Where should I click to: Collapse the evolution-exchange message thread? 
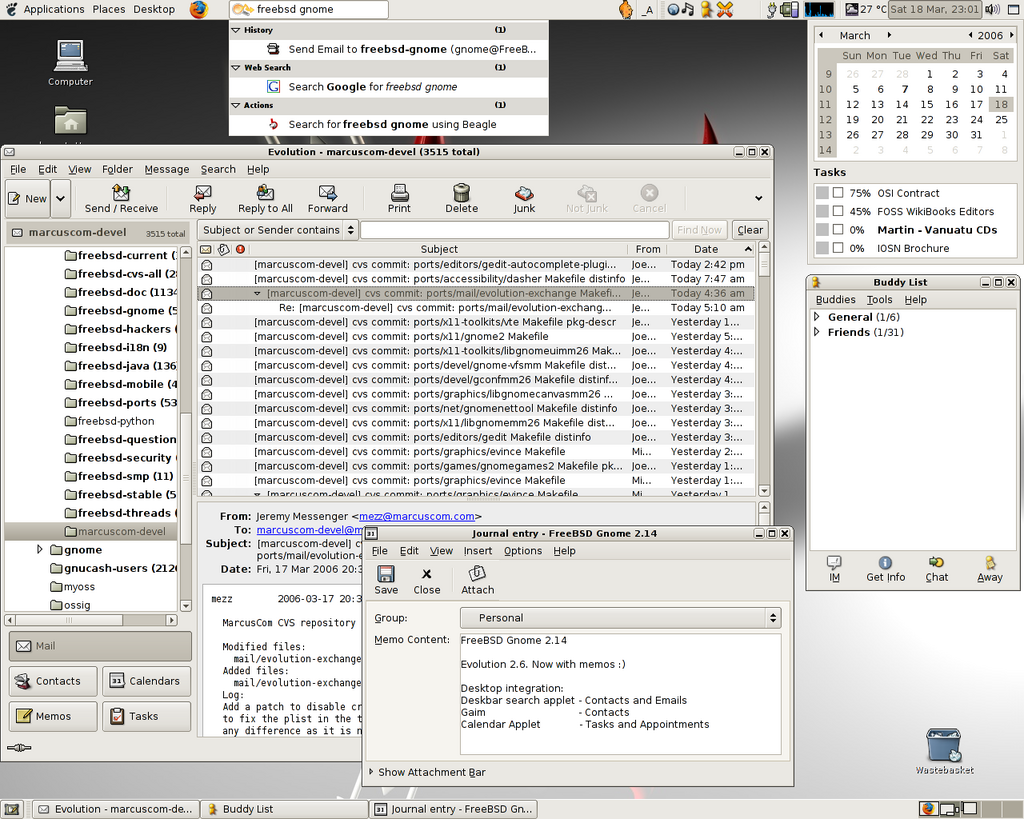pos(257,293)
